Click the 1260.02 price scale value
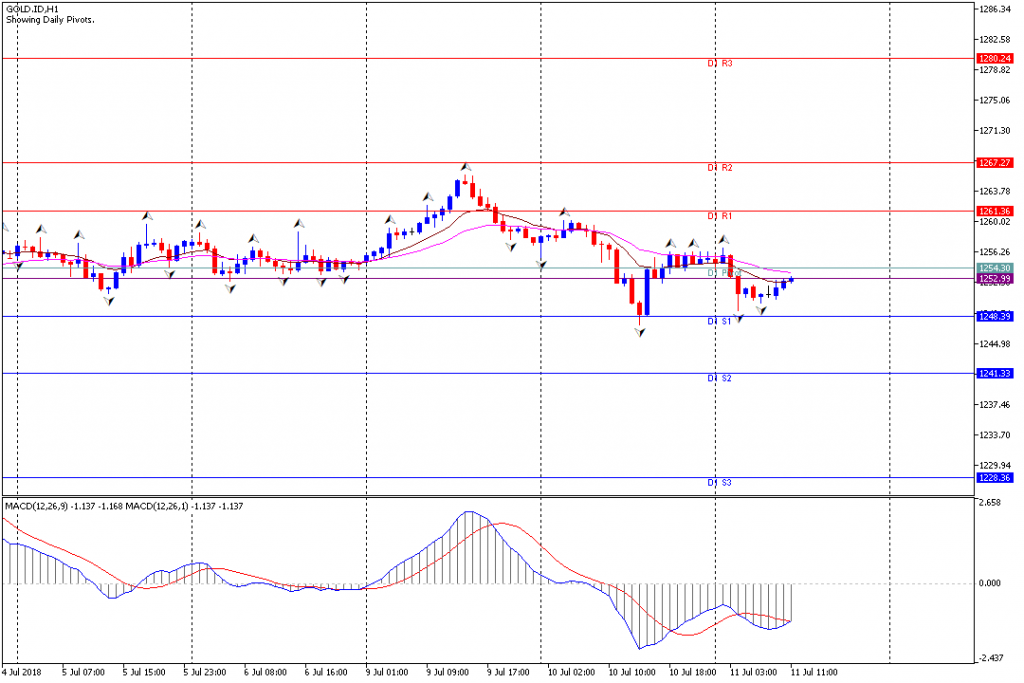This screenshot has height=683, width=1024. [x=995, y=222]
